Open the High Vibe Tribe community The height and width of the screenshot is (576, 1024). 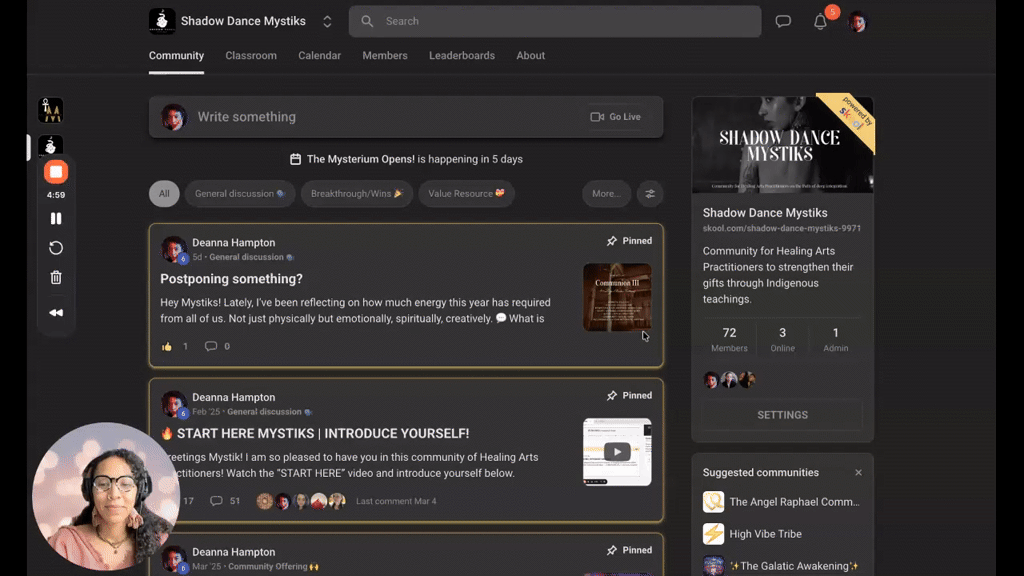point(765,534)
